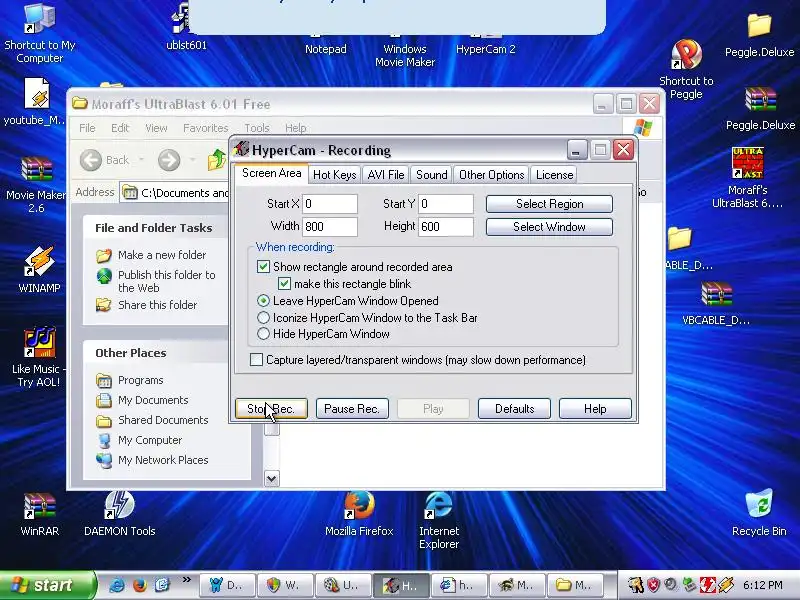Click the Windows start button
800x600 pixels.
pos(47,585)
